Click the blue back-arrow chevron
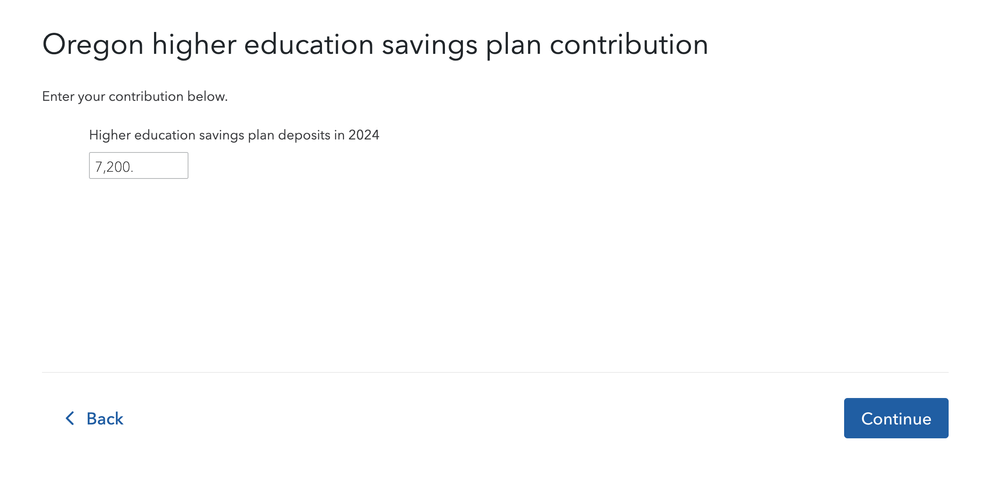999x498 pixels. coord(70,418)
